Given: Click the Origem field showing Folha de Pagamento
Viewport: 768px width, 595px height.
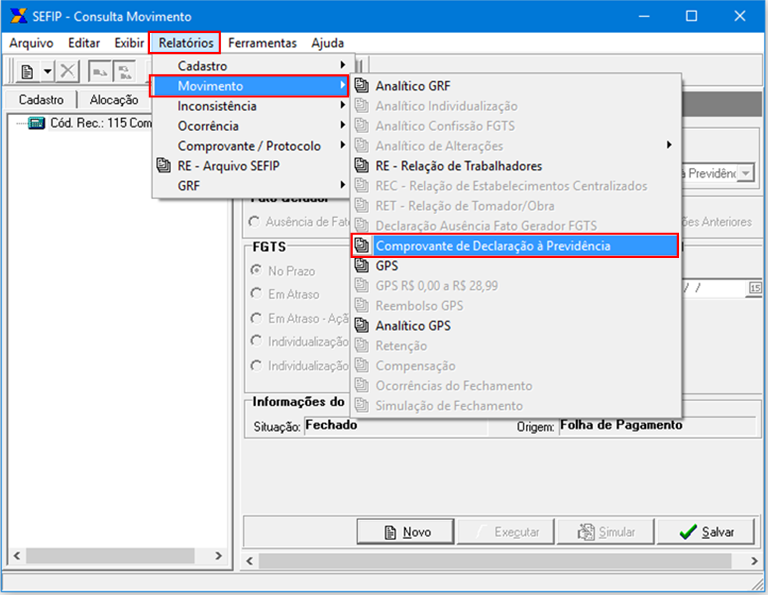Looking at the screenshot, I should (657, 425).
